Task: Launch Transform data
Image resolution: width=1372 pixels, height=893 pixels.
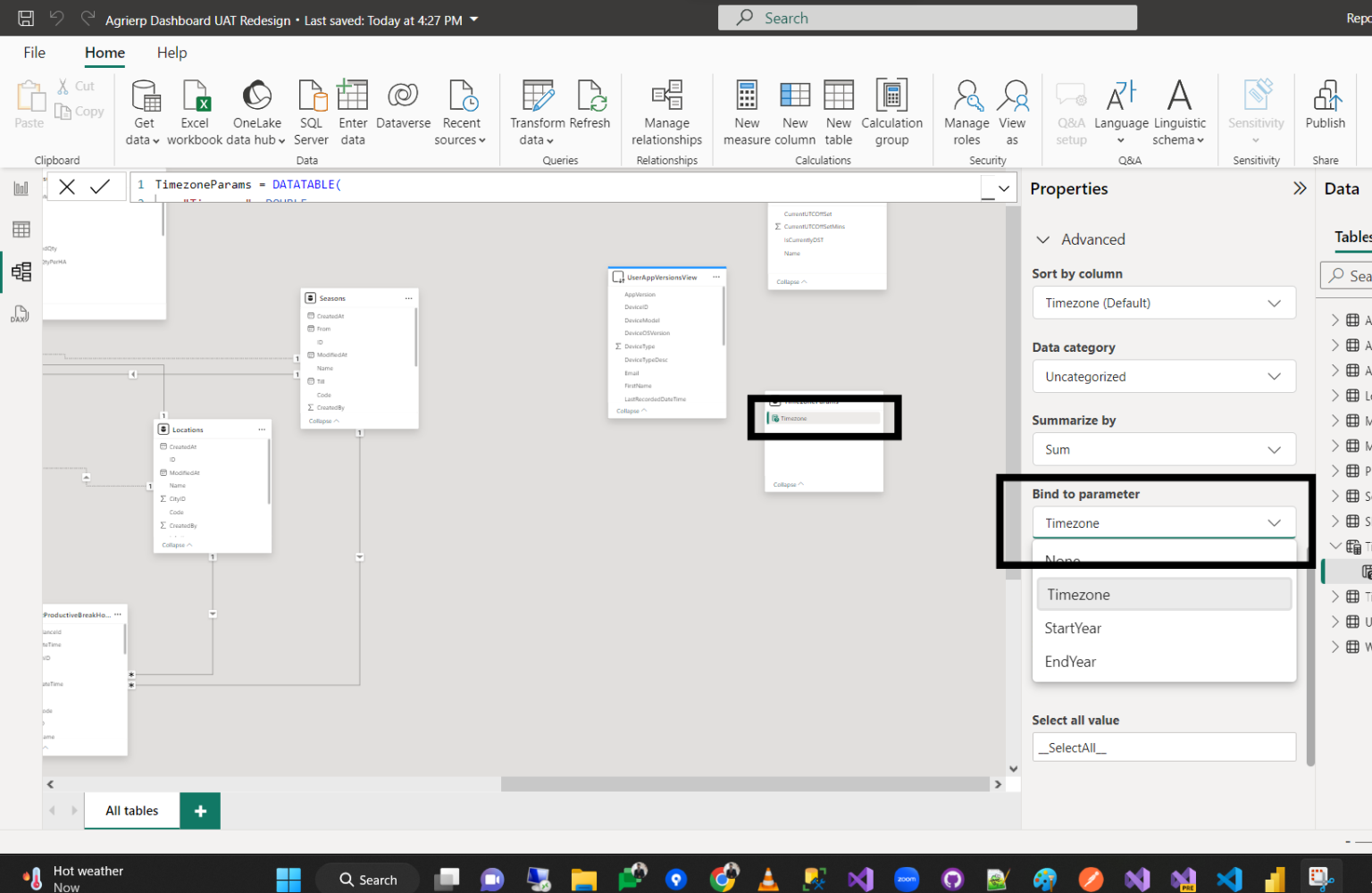Action: pos(538,110)
